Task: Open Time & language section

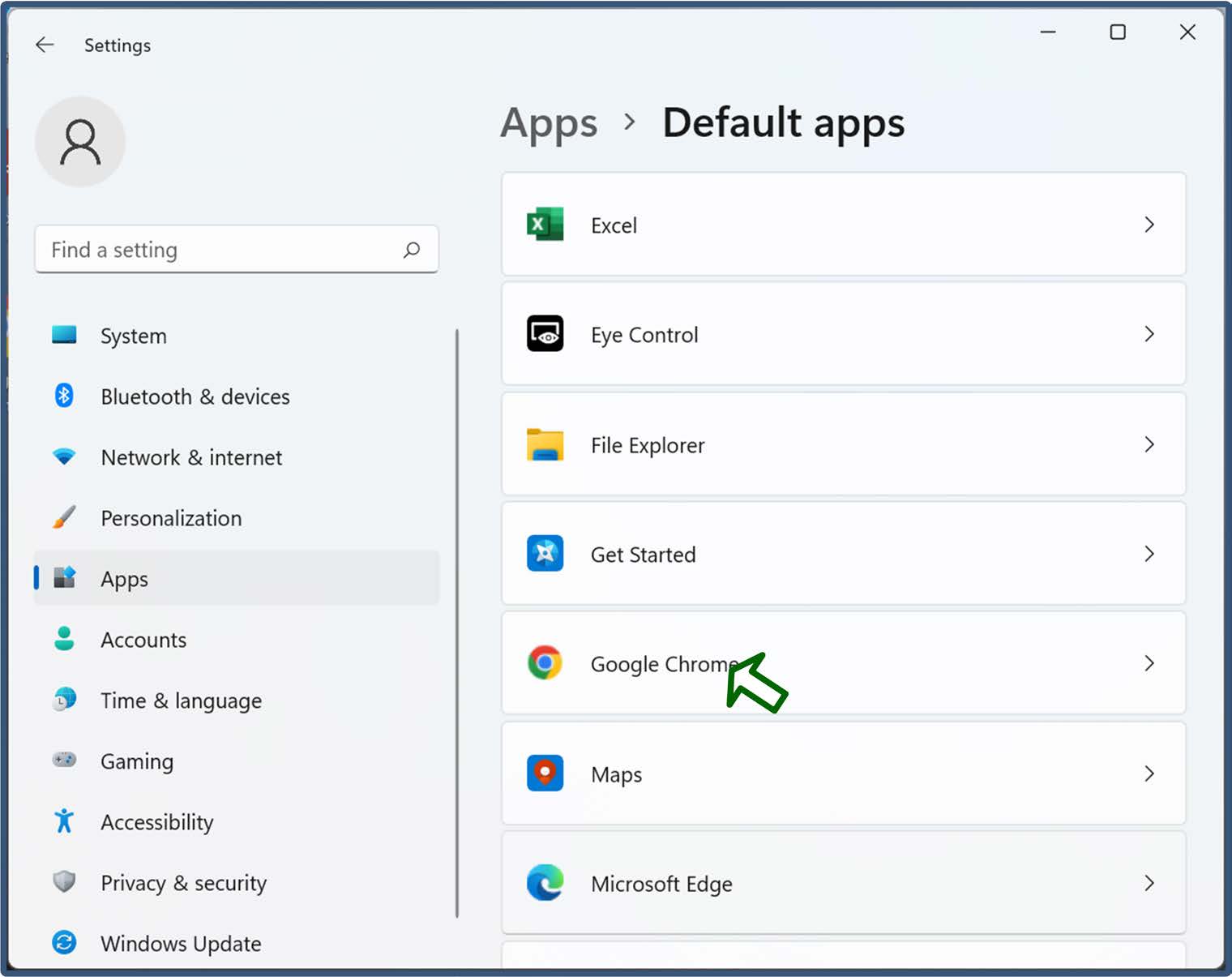Action: click(x=182, y=701)
